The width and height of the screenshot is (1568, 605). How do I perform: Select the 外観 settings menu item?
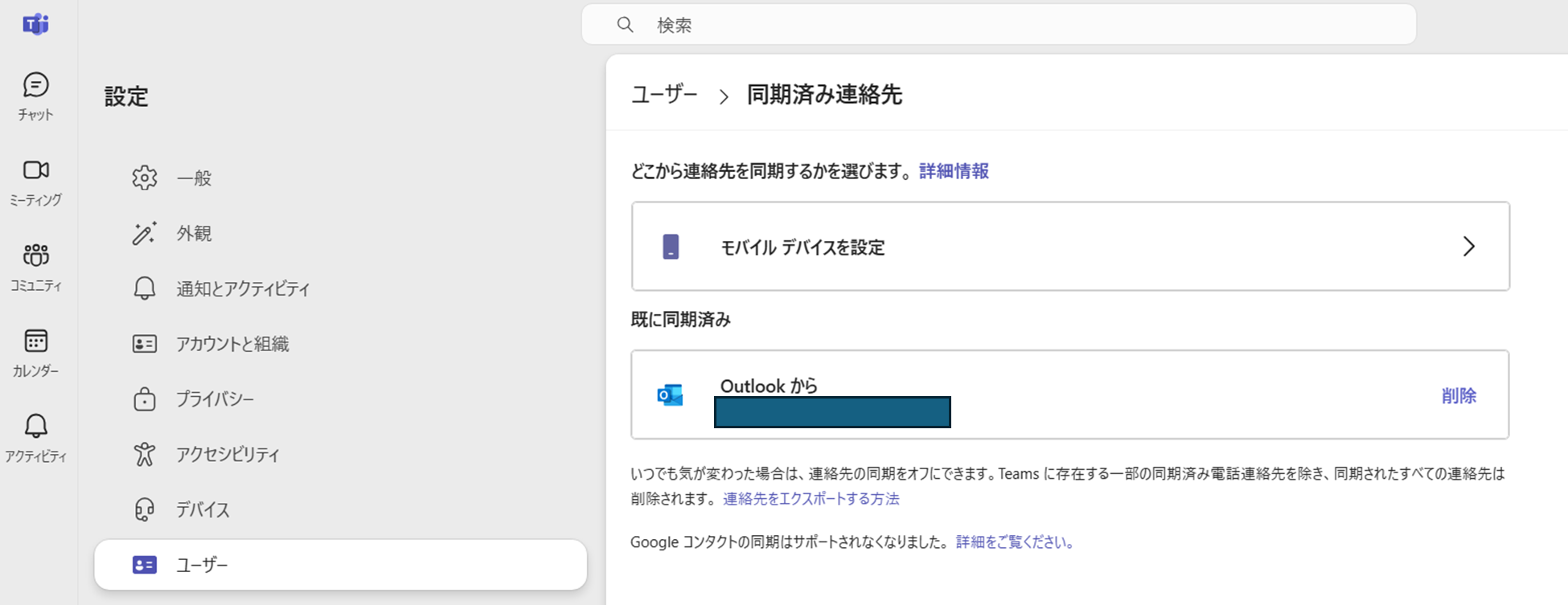[x=340, y=233]
